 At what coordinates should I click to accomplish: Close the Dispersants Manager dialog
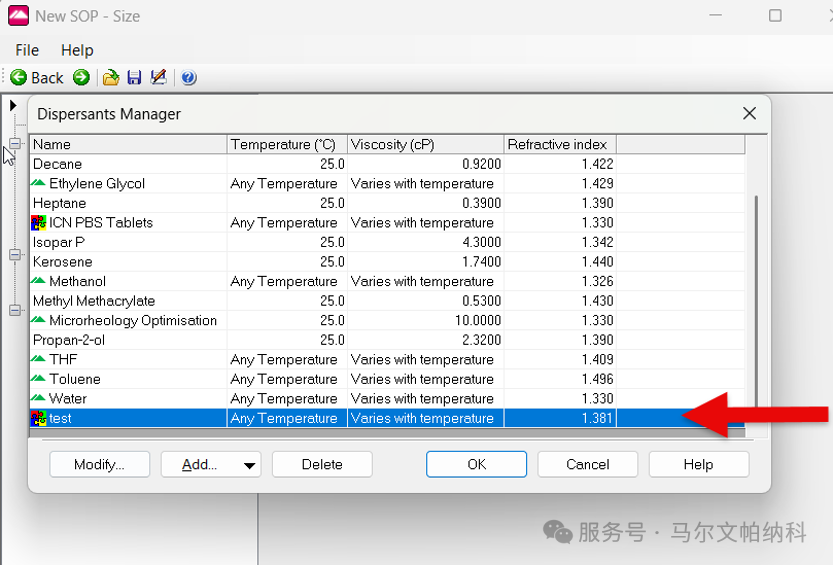750,113
